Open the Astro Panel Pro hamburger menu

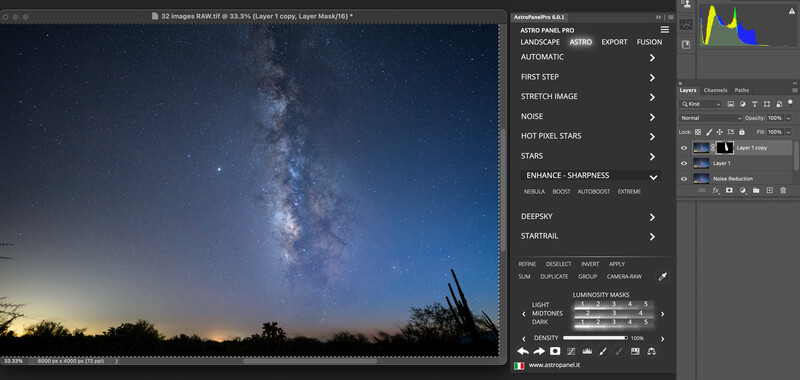(x=664, y=30)
